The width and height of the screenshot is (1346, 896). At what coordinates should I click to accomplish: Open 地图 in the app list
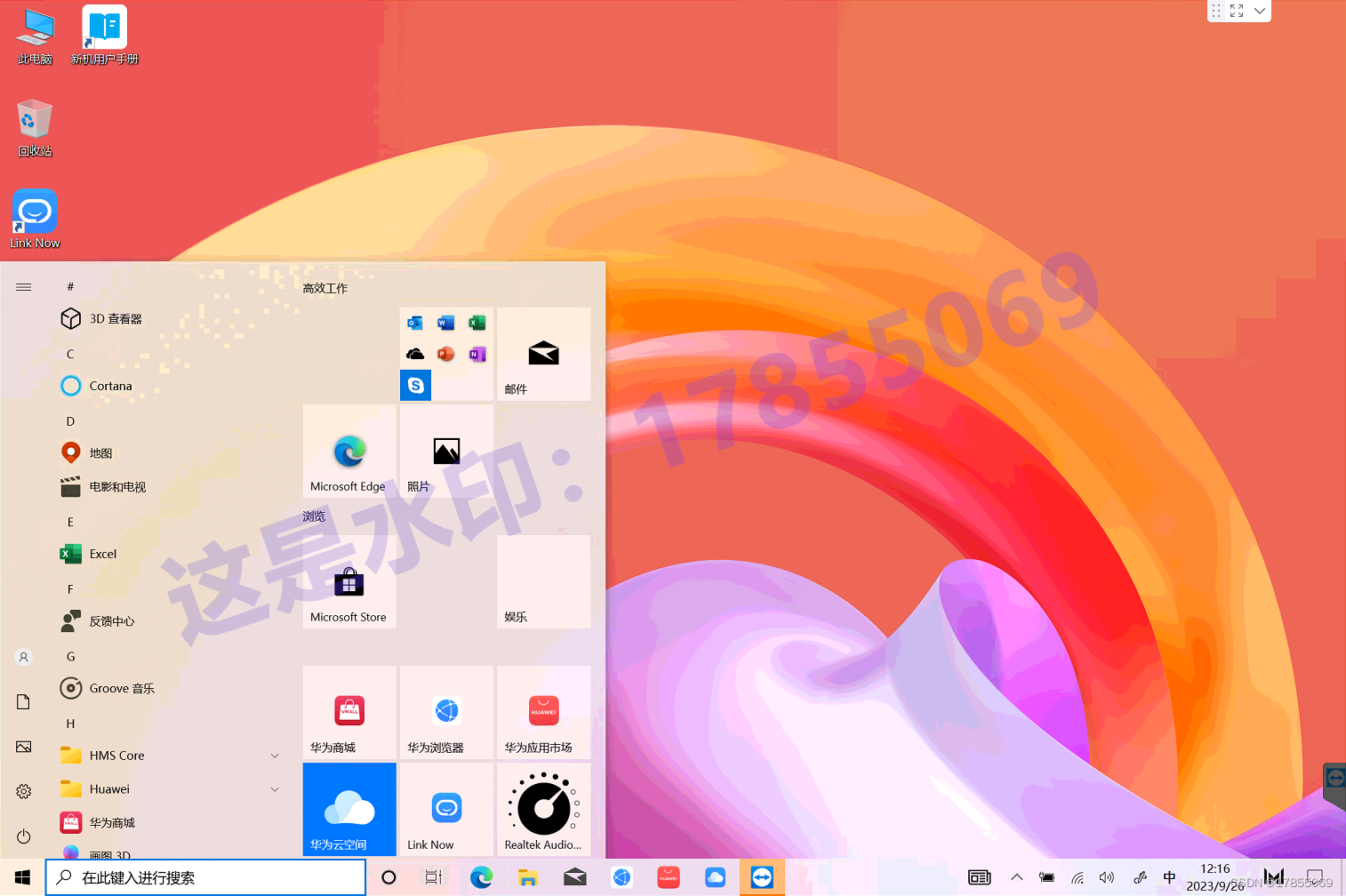click(x=169, y=453)
